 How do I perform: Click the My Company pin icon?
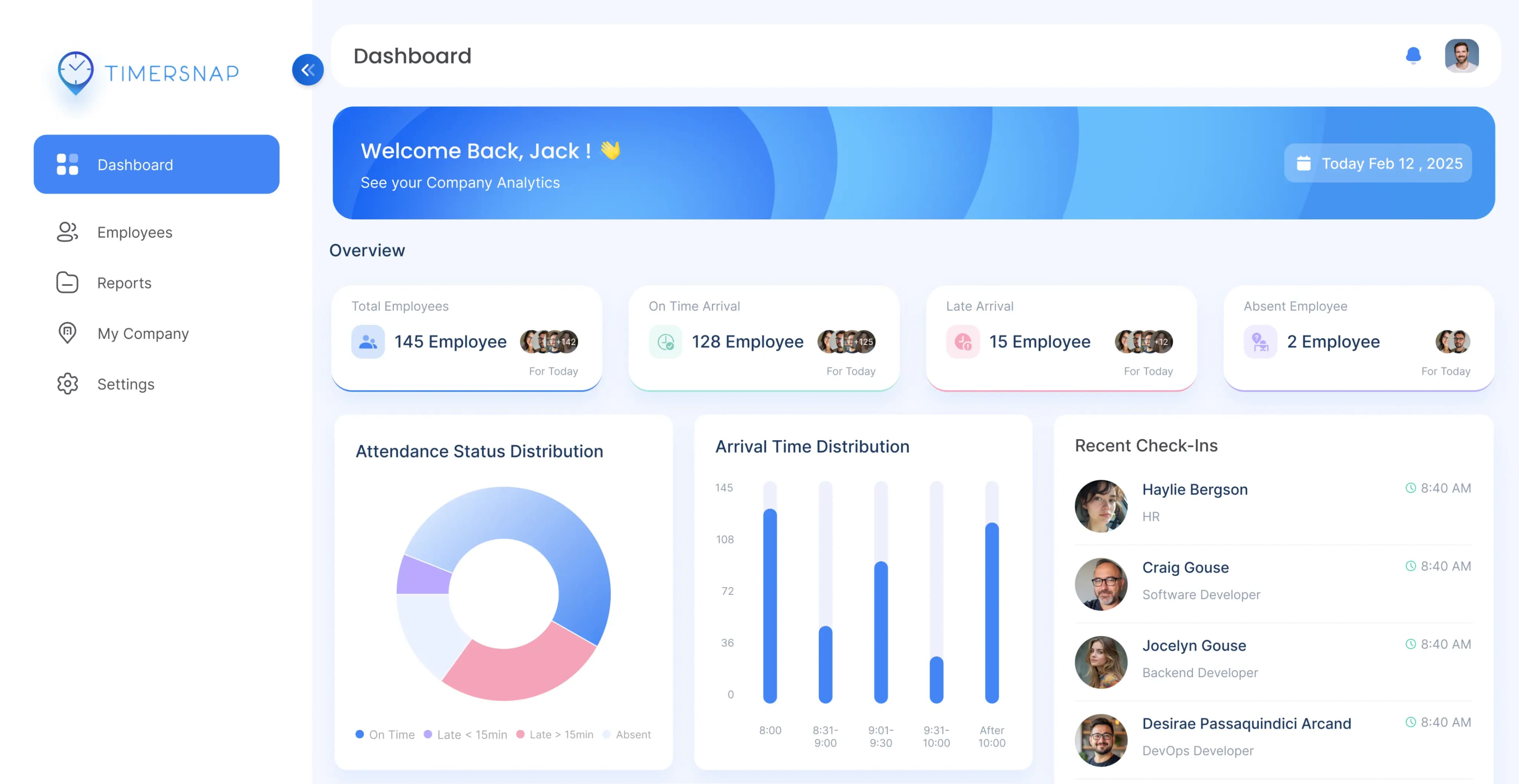67,333
